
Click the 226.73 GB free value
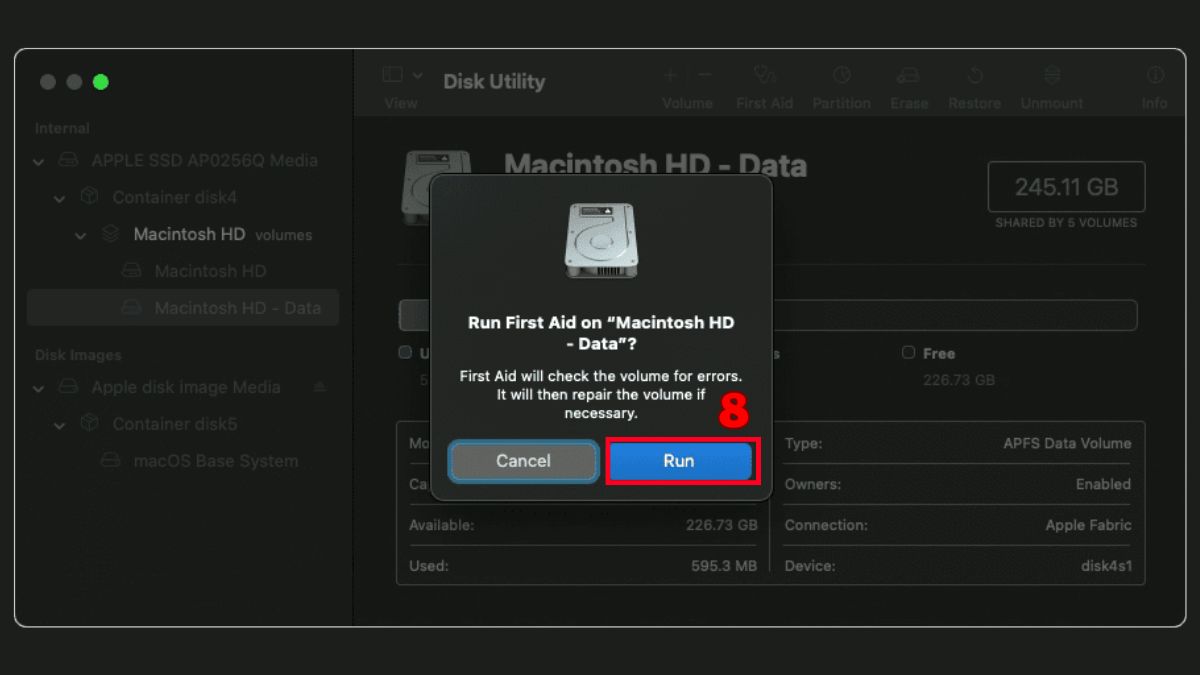tap(959, 380)
